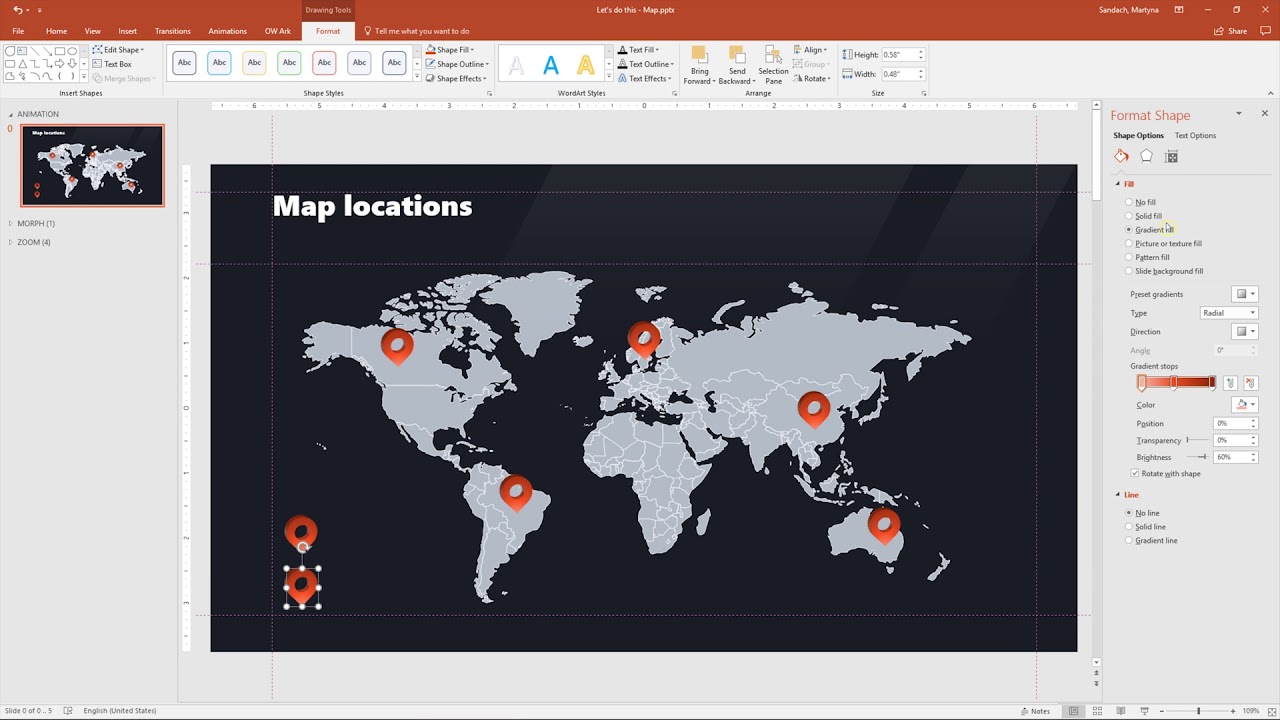Choose the Pattern fill radio option
The width and height of the screenshot is (1280, 720).
[1129, 257]
